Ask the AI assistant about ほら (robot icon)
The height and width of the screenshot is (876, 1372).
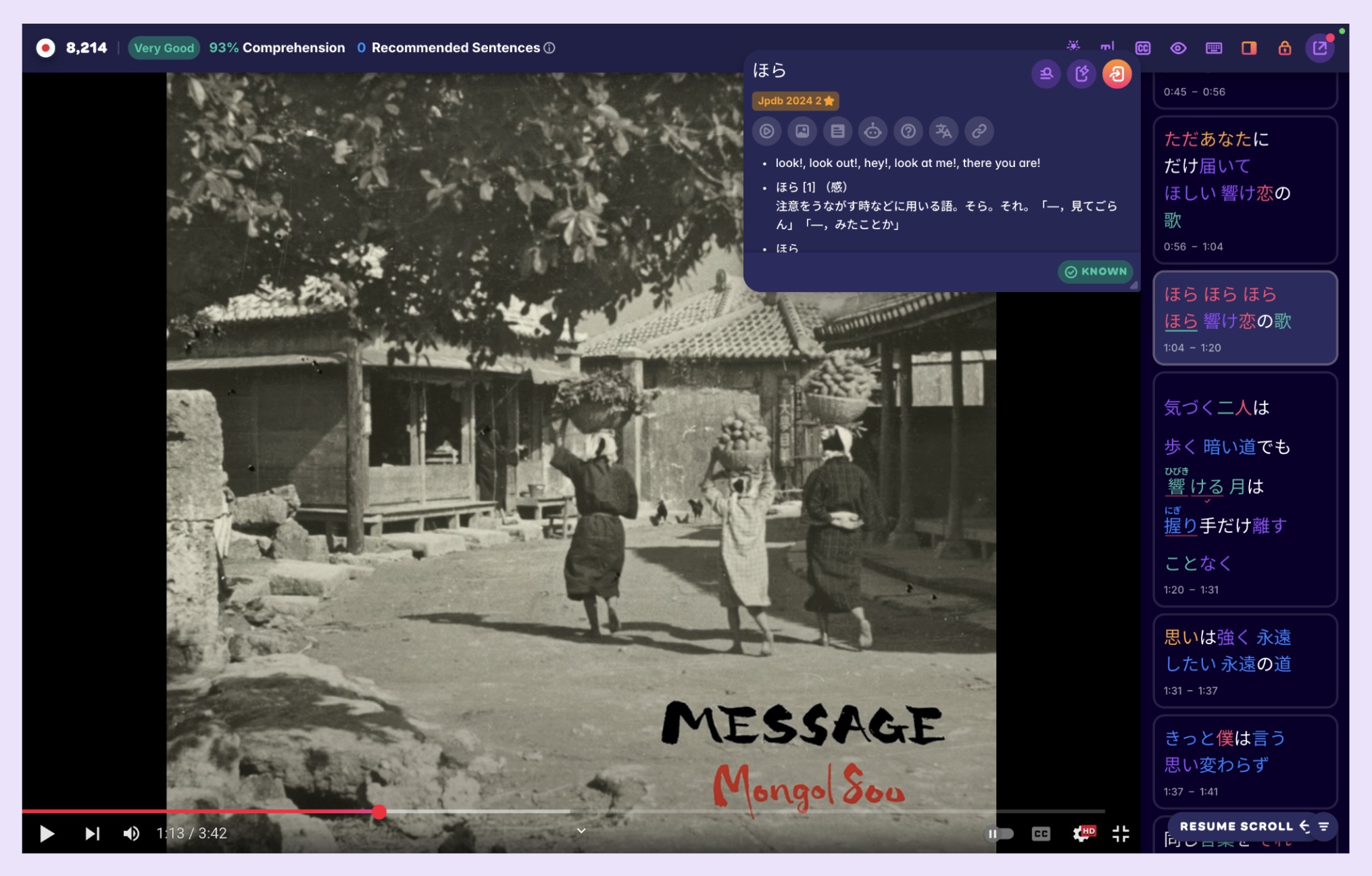873,131
